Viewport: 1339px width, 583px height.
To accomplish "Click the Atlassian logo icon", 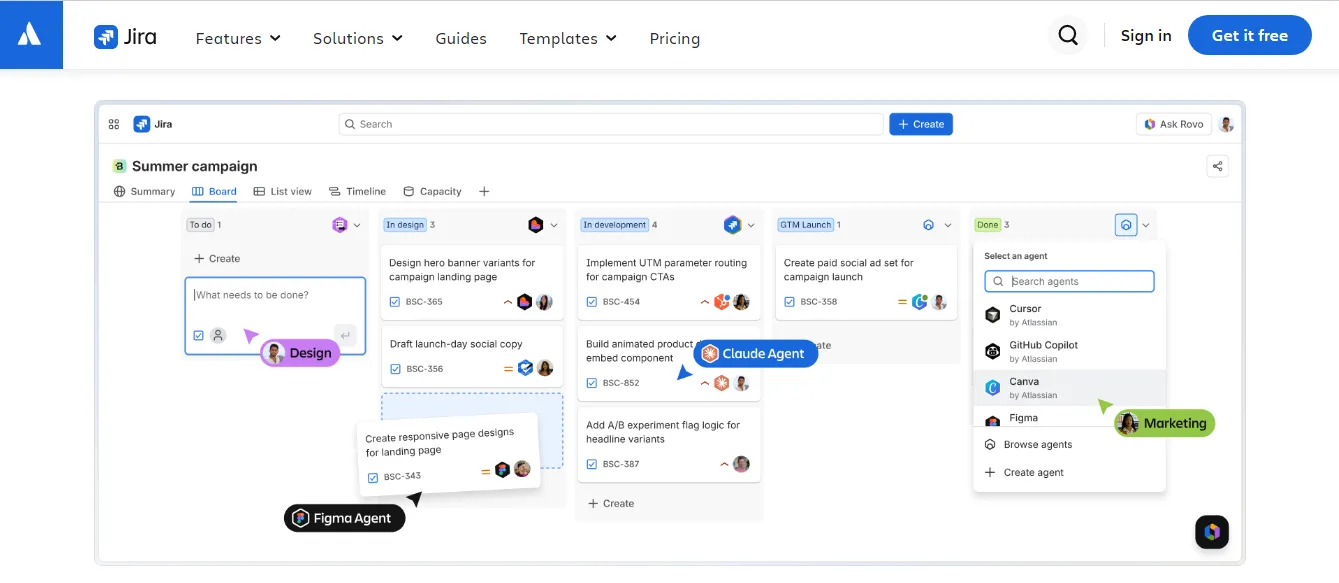I will click(30, 35).
